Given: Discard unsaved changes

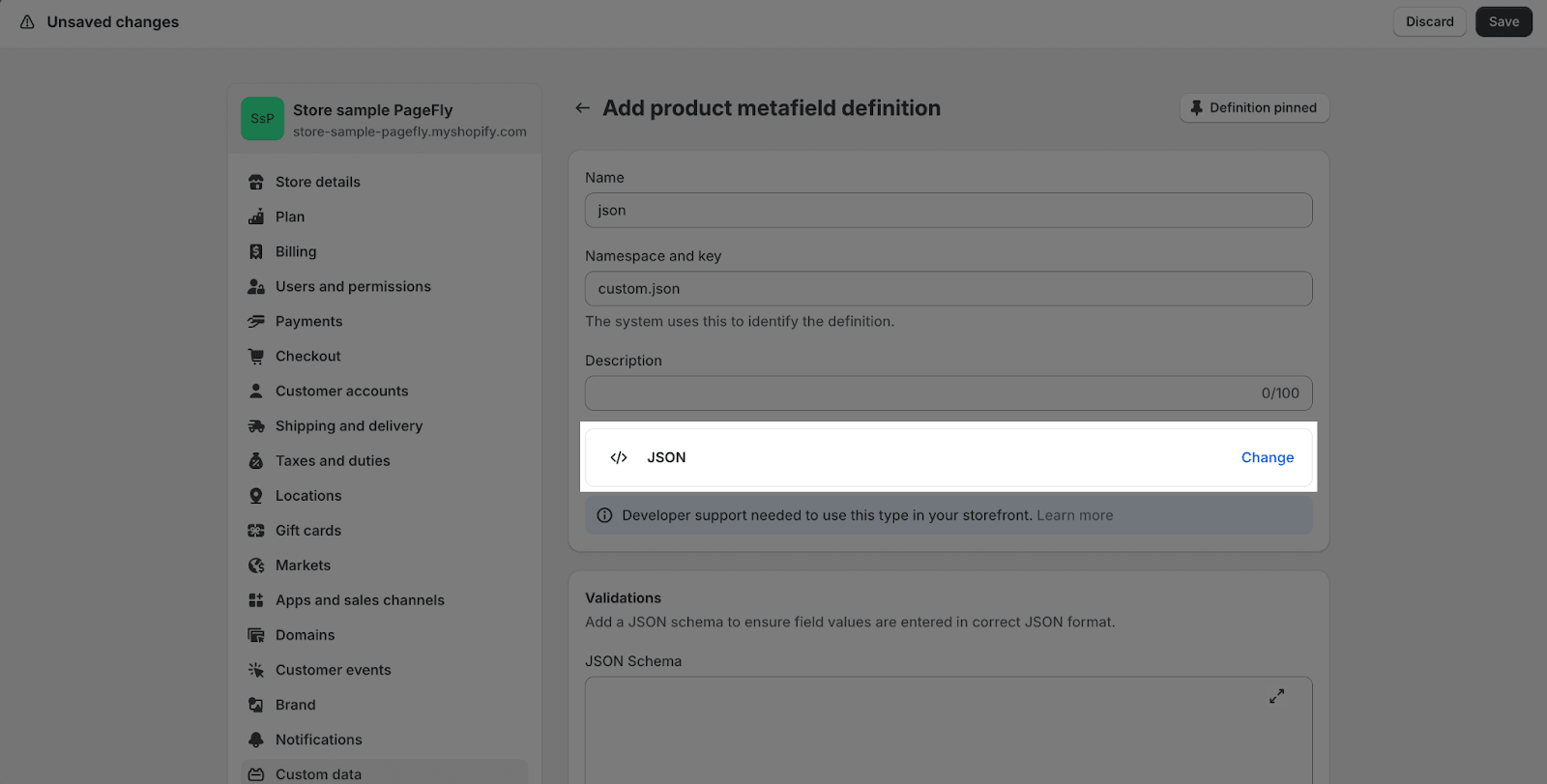Looking at the screenshot, I should [1429, 21].
